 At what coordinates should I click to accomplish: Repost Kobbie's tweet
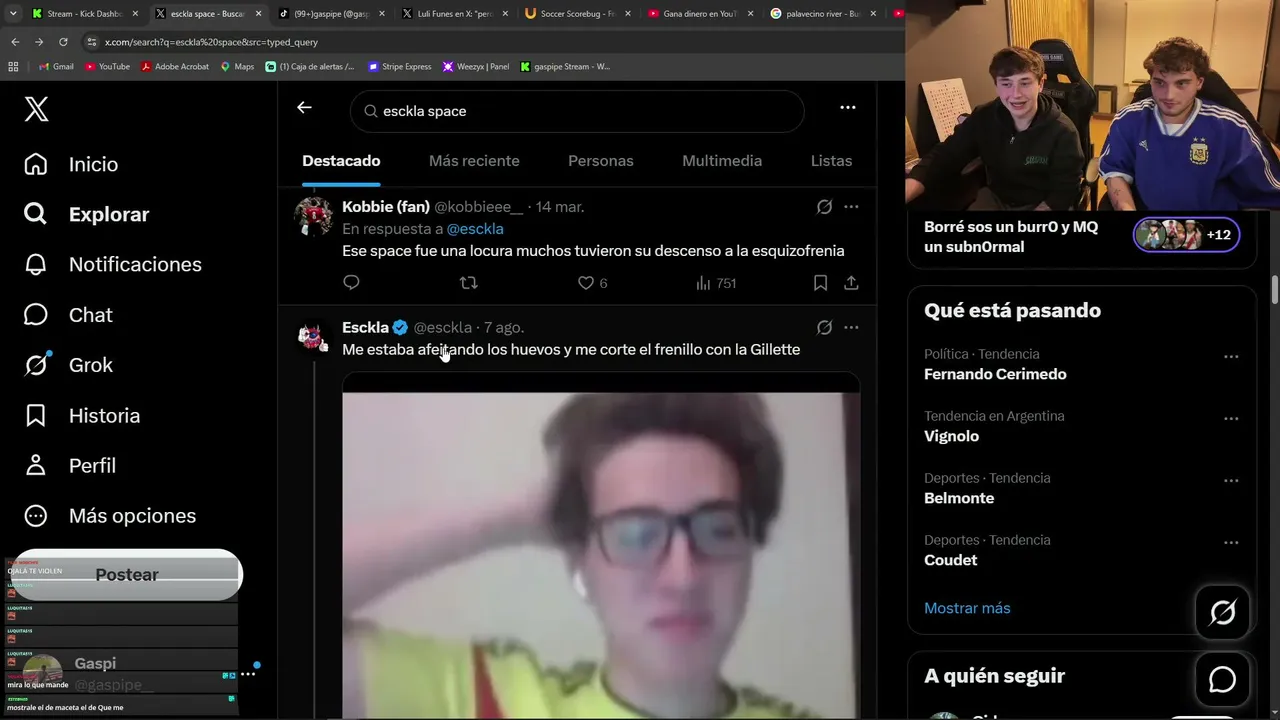(x=468, y=283)
